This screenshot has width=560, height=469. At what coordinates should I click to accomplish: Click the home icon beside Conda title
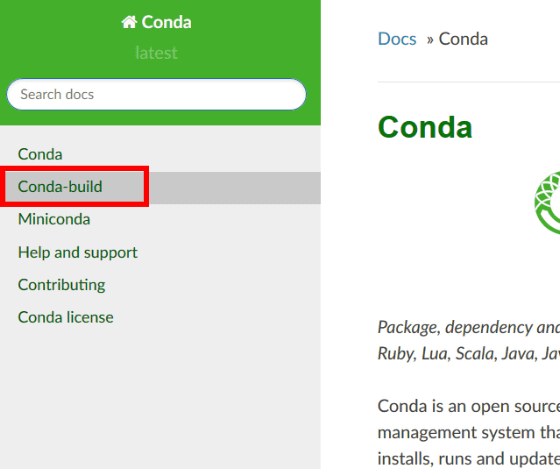[129, 22]
